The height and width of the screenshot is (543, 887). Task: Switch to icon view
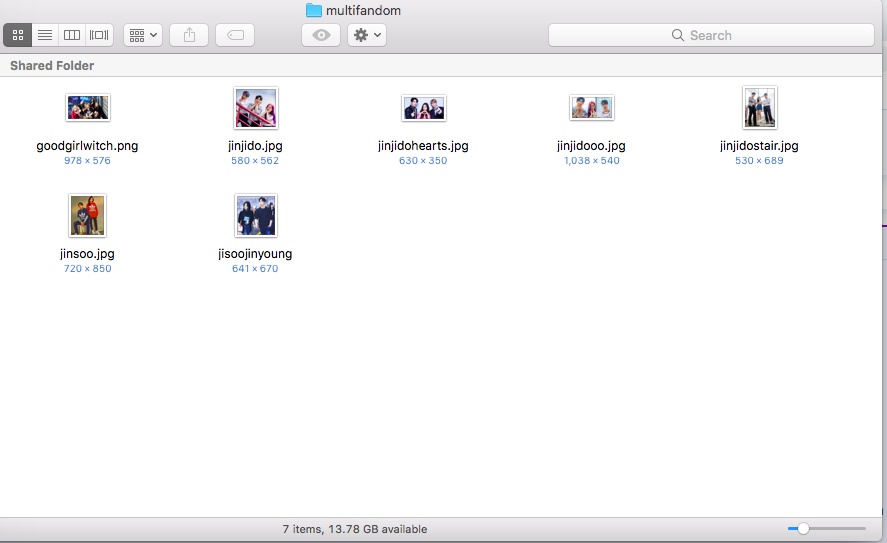click(x=18, y=35)
